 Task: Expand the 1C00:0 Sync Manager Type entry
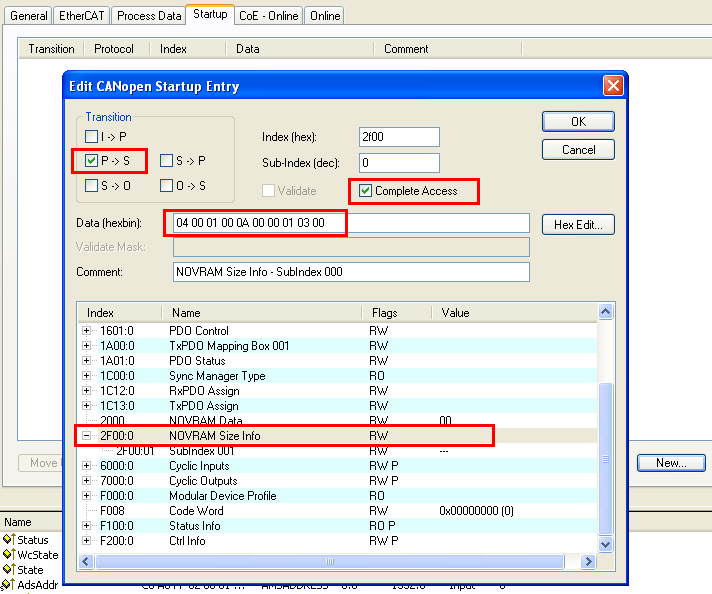tap(86, 376)
